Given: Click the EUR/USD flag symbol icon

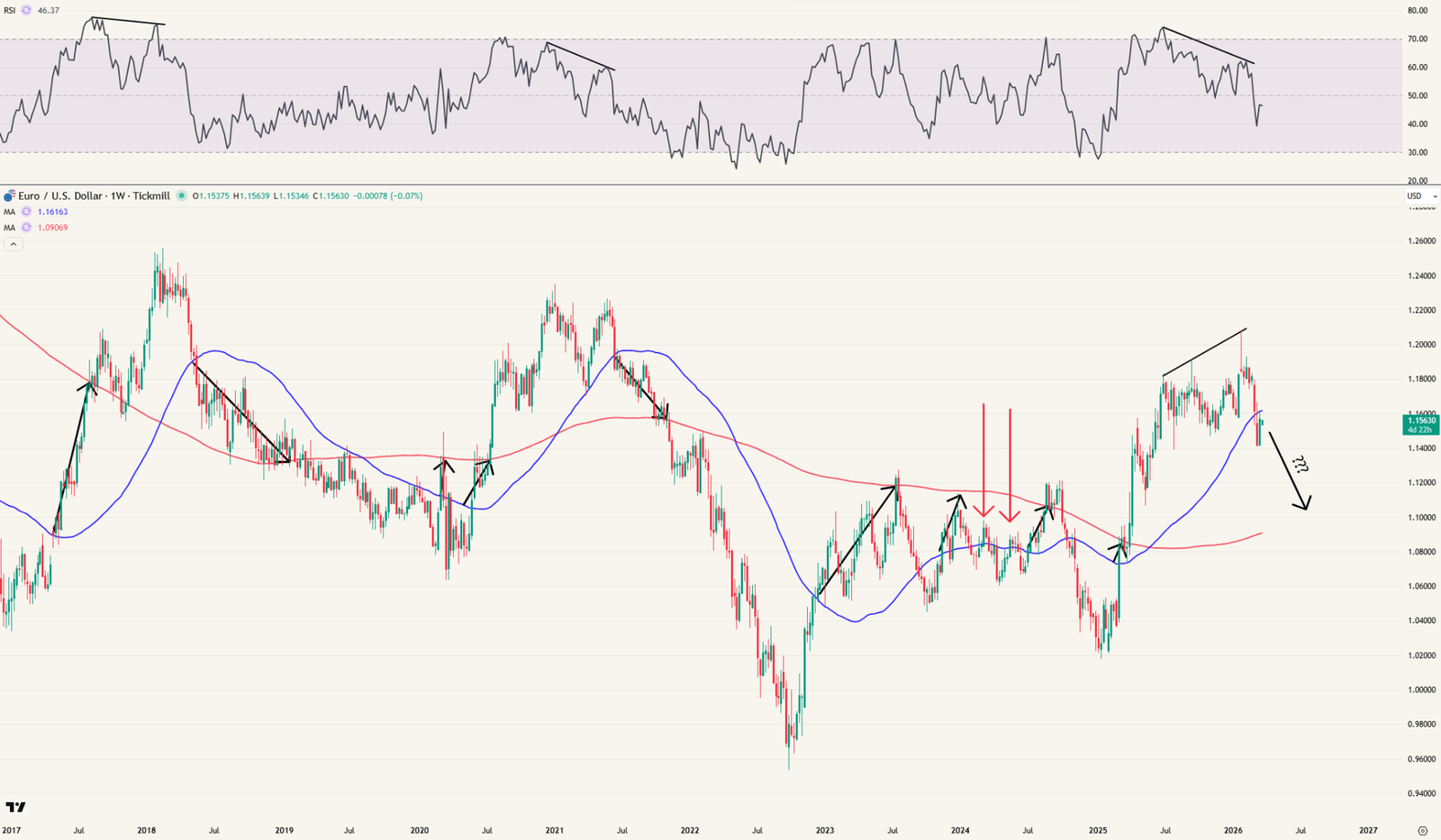Looking at the screenshot, I should tap(10, 195).
